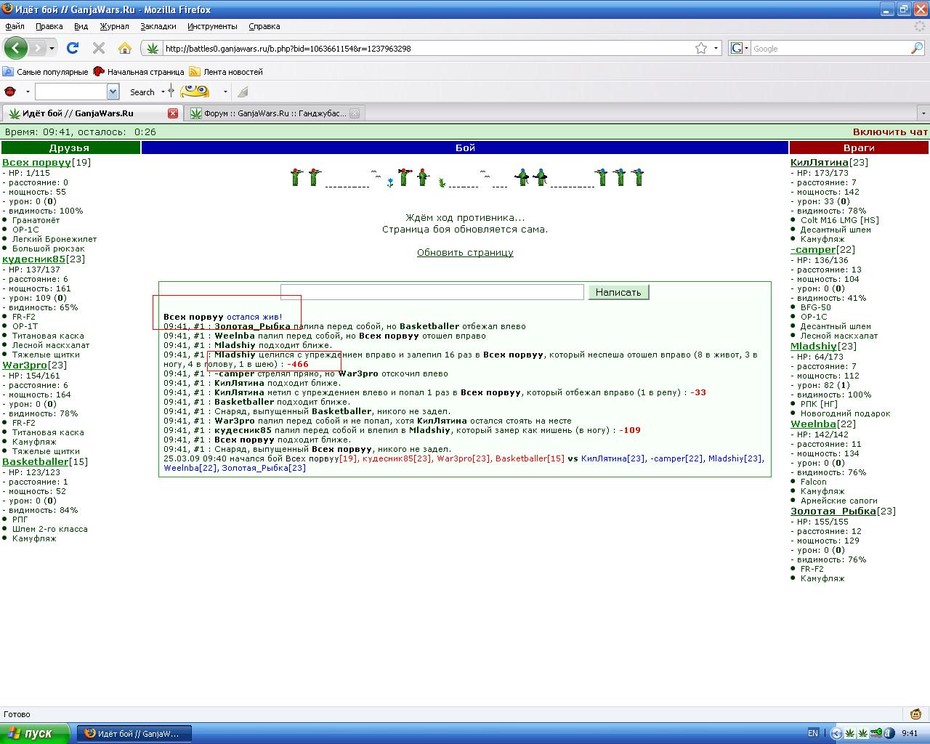Open the smiley icon dropdown arrow

click(225, 92)
